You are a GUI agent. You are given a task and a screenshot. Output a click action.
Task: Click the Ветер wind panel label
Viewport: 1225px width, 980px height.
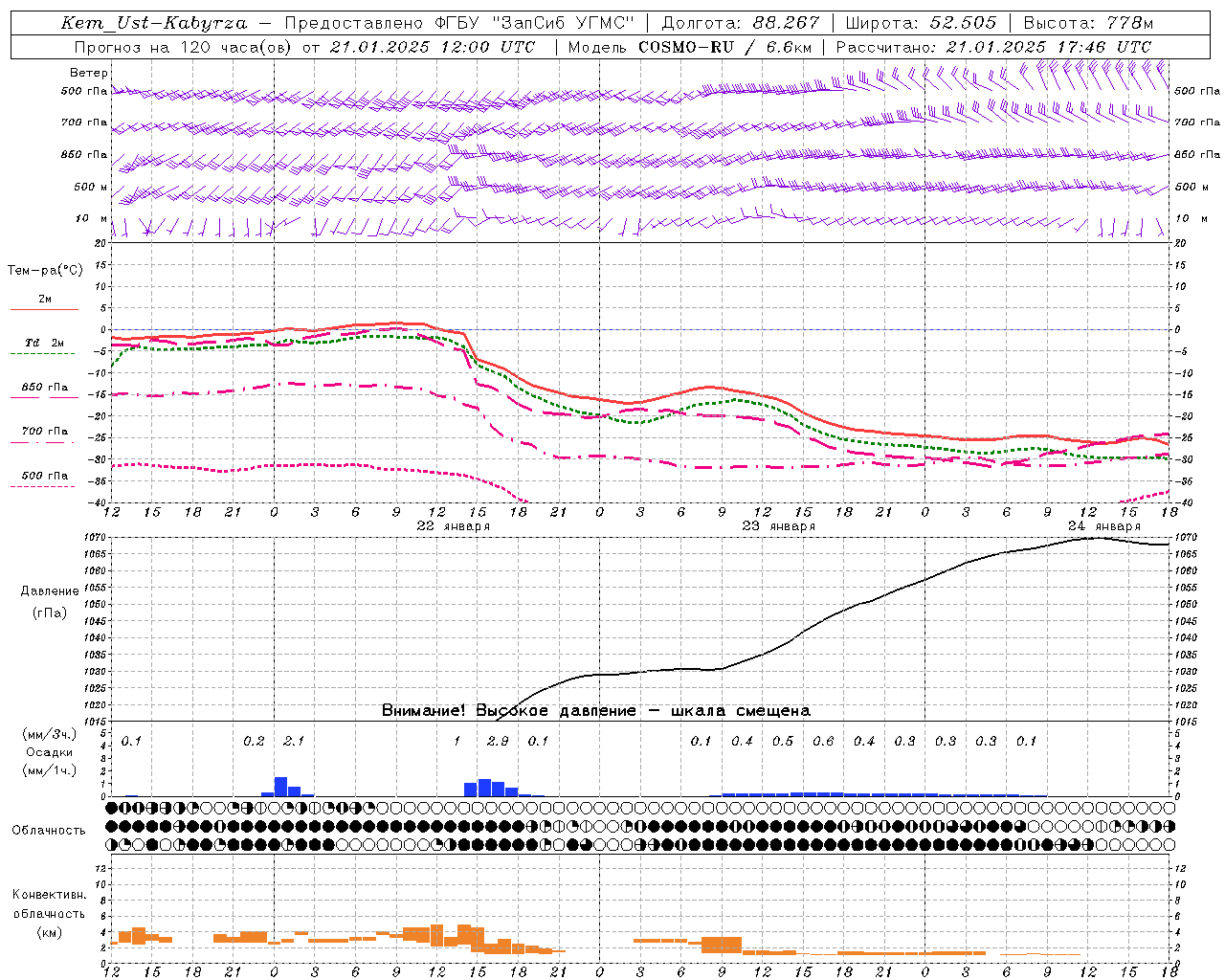89,73
